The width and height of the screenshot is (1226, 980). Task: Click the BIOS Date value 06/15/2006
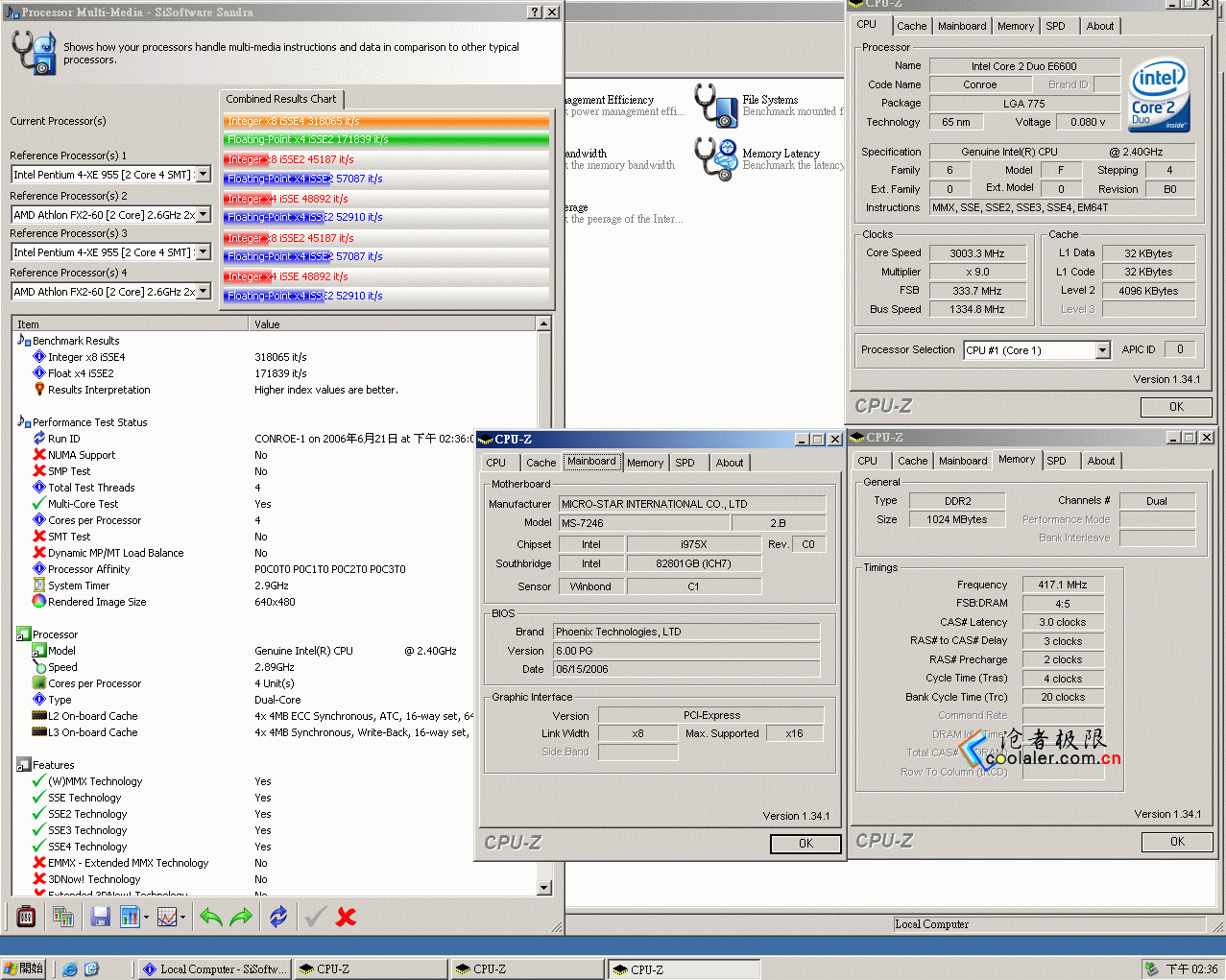[x=686, y=669]
